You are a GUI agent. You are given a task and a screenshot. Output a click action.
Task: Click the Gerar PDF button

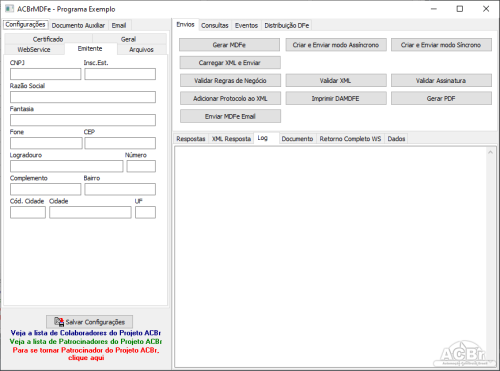[x=441, y=98]
